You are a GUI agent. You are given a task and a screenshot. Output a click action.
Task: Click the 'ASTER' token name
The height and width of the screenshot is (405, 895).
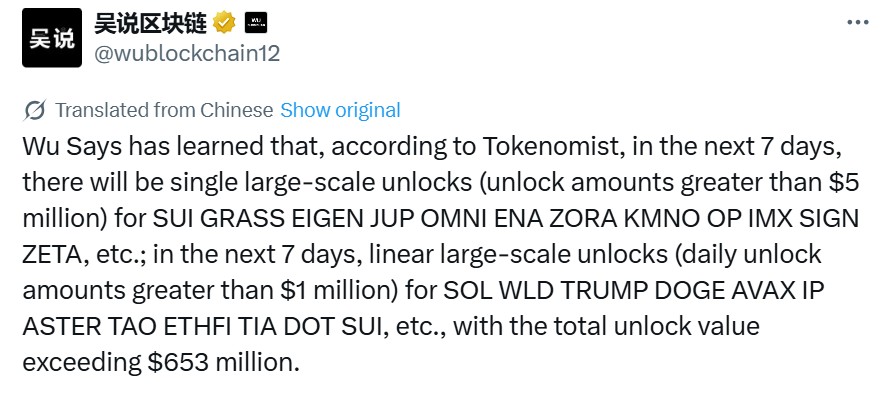point(56,326)
